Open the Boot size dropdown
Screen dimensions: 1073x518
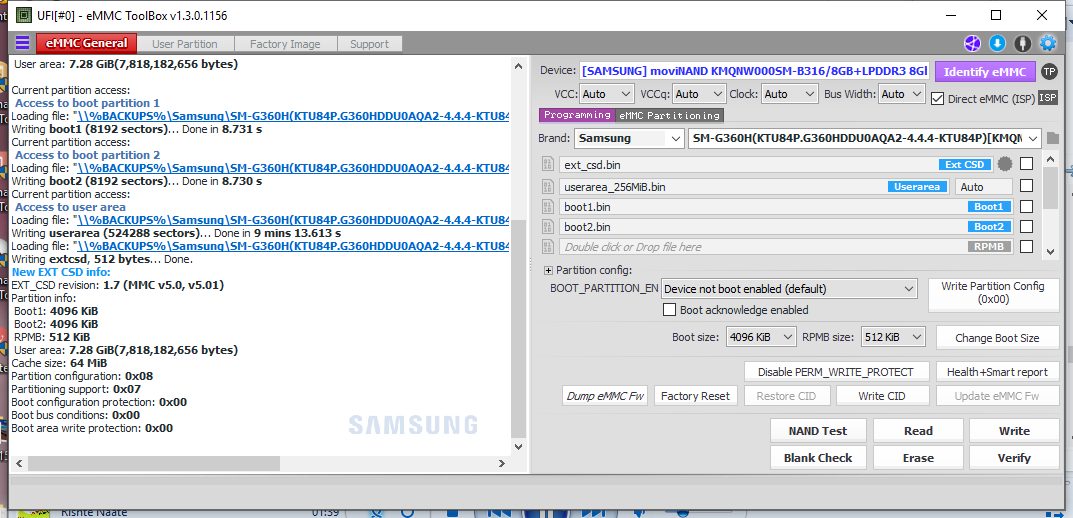(x=762, y=337)
